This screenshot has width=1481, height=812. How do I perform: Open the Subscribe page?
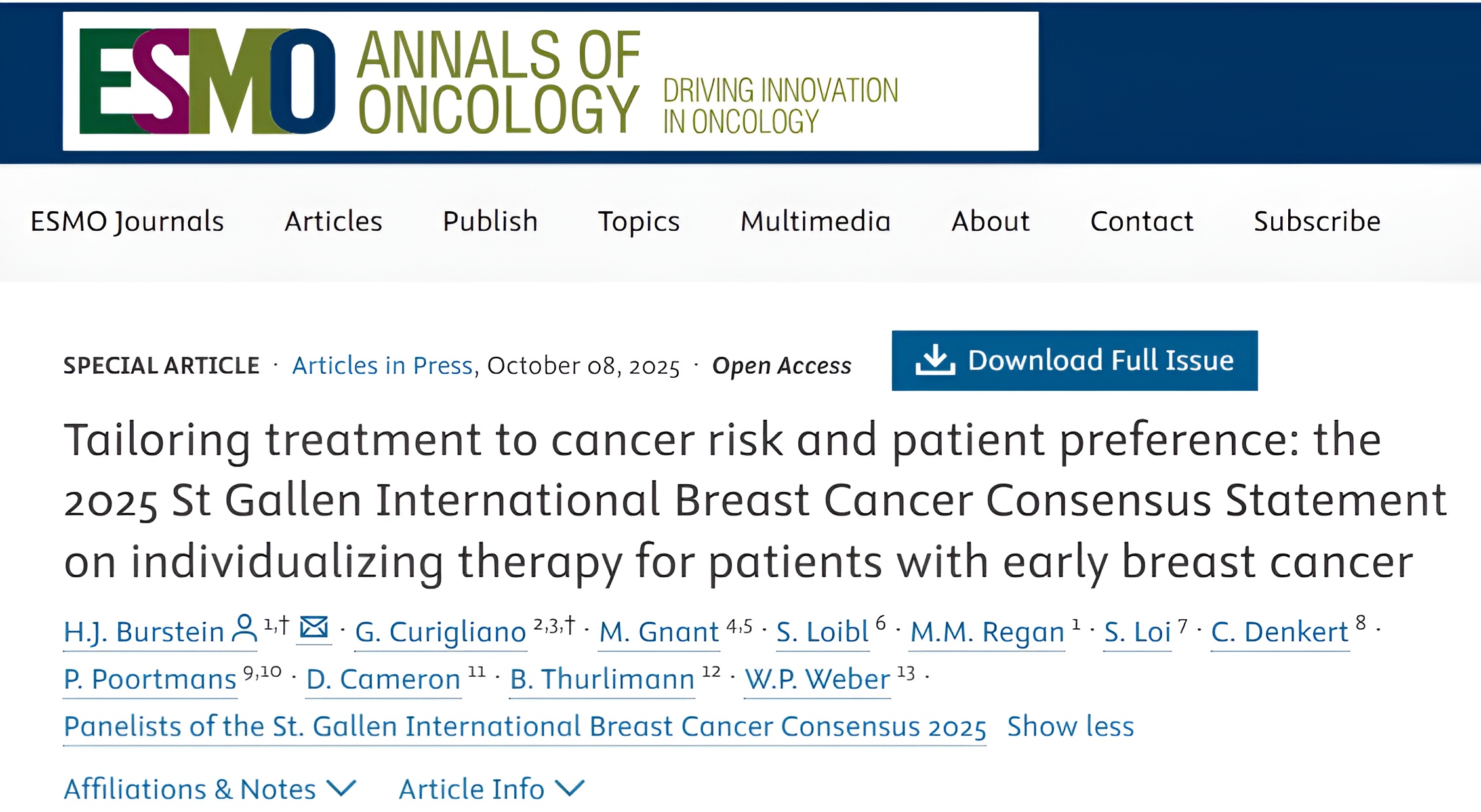[x=1316, y=222]
